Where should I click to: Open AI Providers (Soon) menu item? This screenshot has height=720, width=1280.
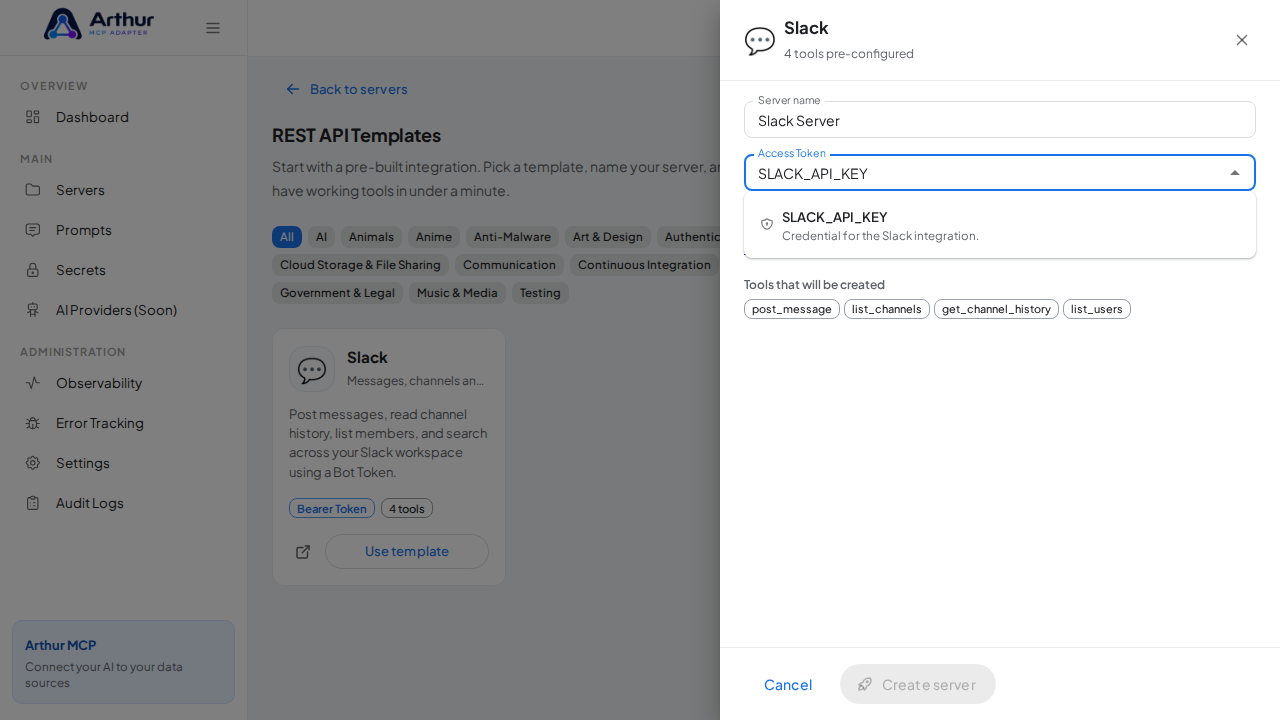(x=124, y=310)
